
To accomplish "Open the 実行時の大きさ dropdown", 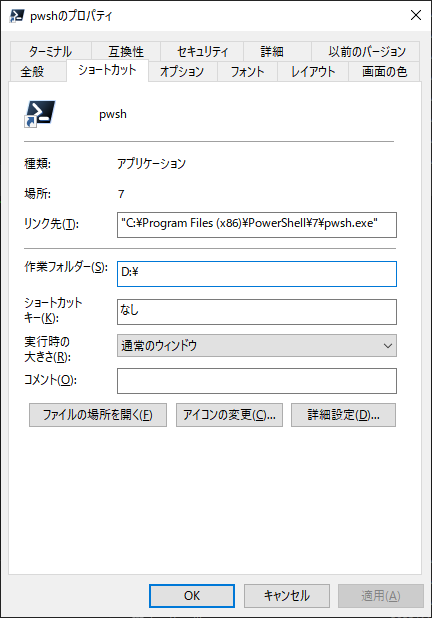I will [x=257, y=346].
